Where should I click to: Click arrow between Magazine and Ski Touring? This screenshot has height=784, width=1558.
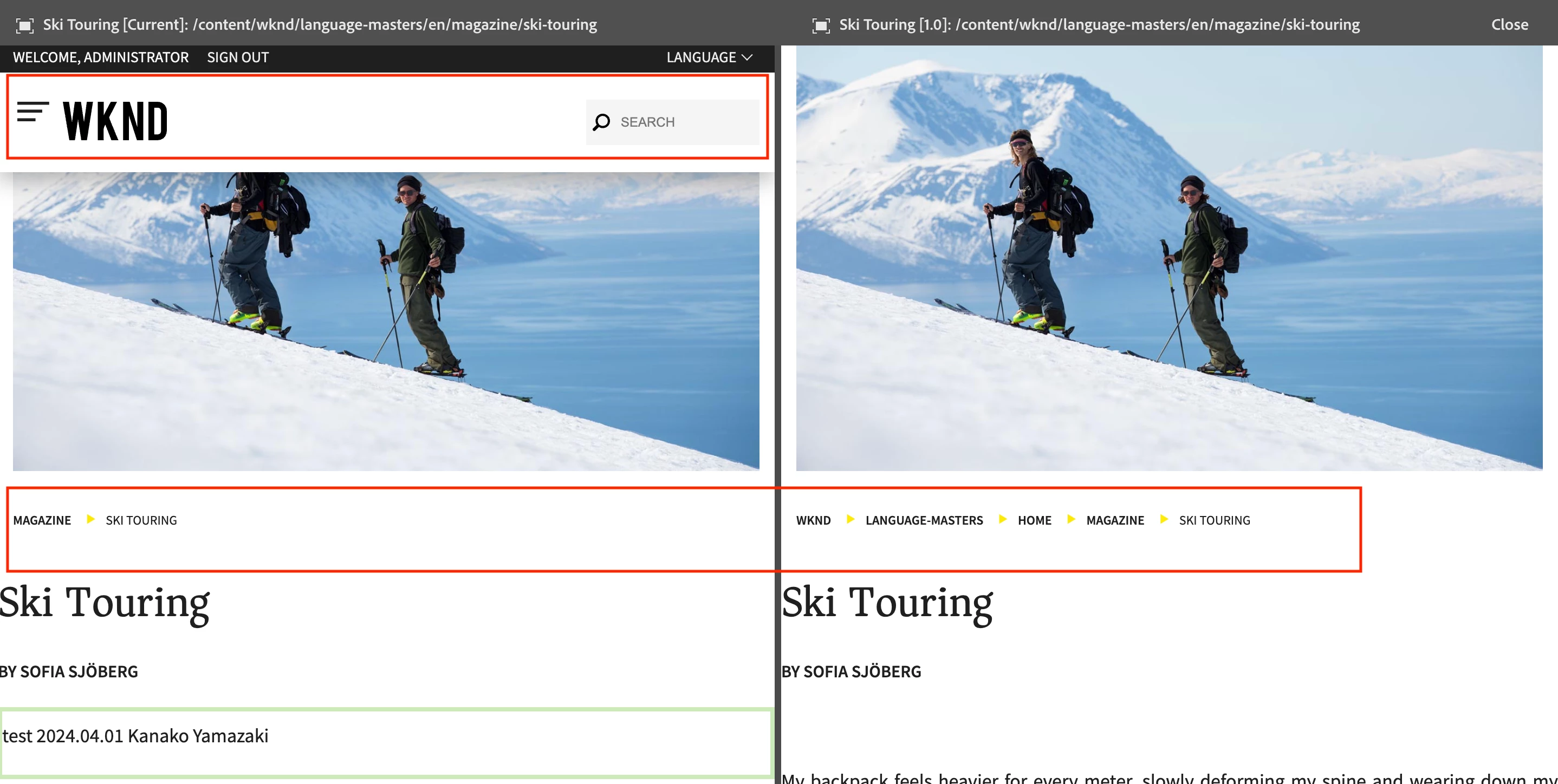[x=90, y=519]
